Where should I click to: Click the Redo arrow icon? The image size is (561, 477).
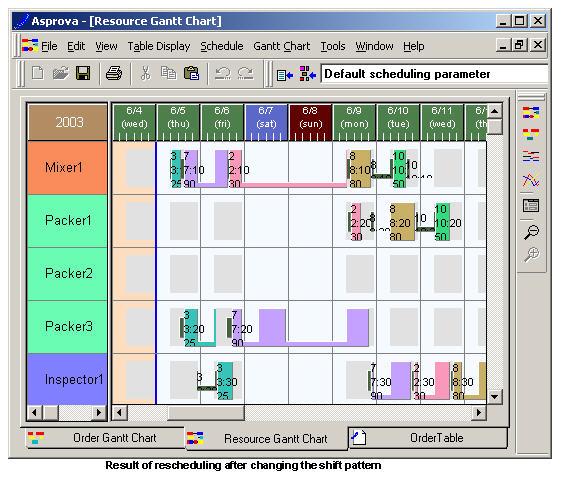[246, 74]
